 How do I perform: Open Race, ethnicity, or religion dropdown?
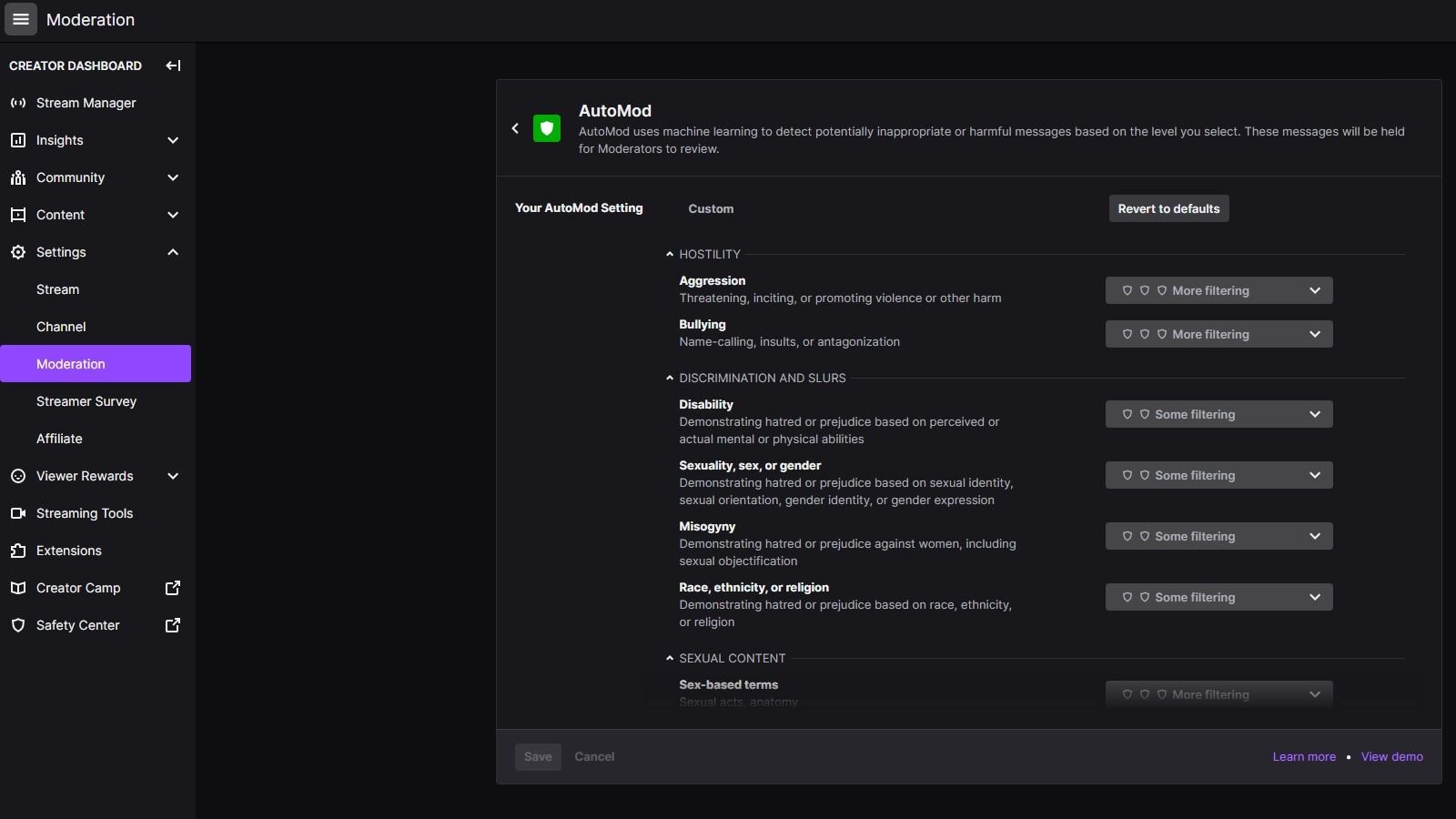[x=1218, y=597]
